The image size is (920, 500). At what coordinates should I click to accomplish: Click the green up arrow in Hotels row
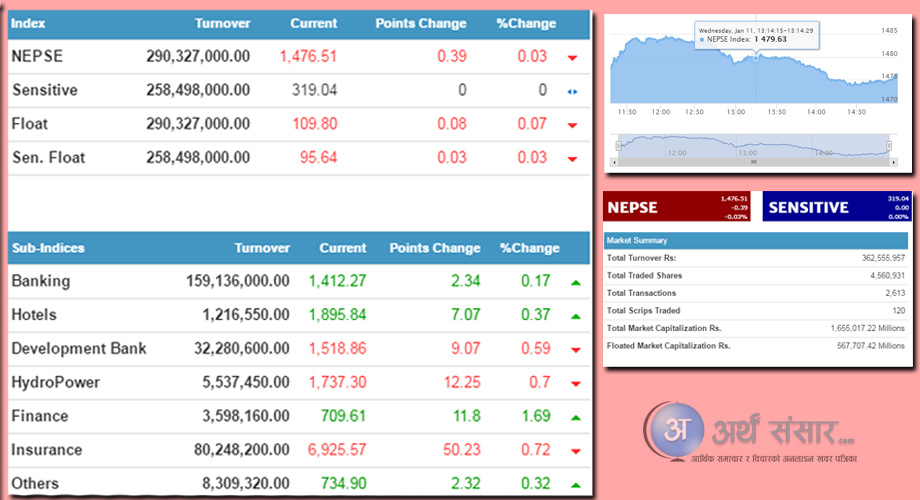(x=576, y=316)
